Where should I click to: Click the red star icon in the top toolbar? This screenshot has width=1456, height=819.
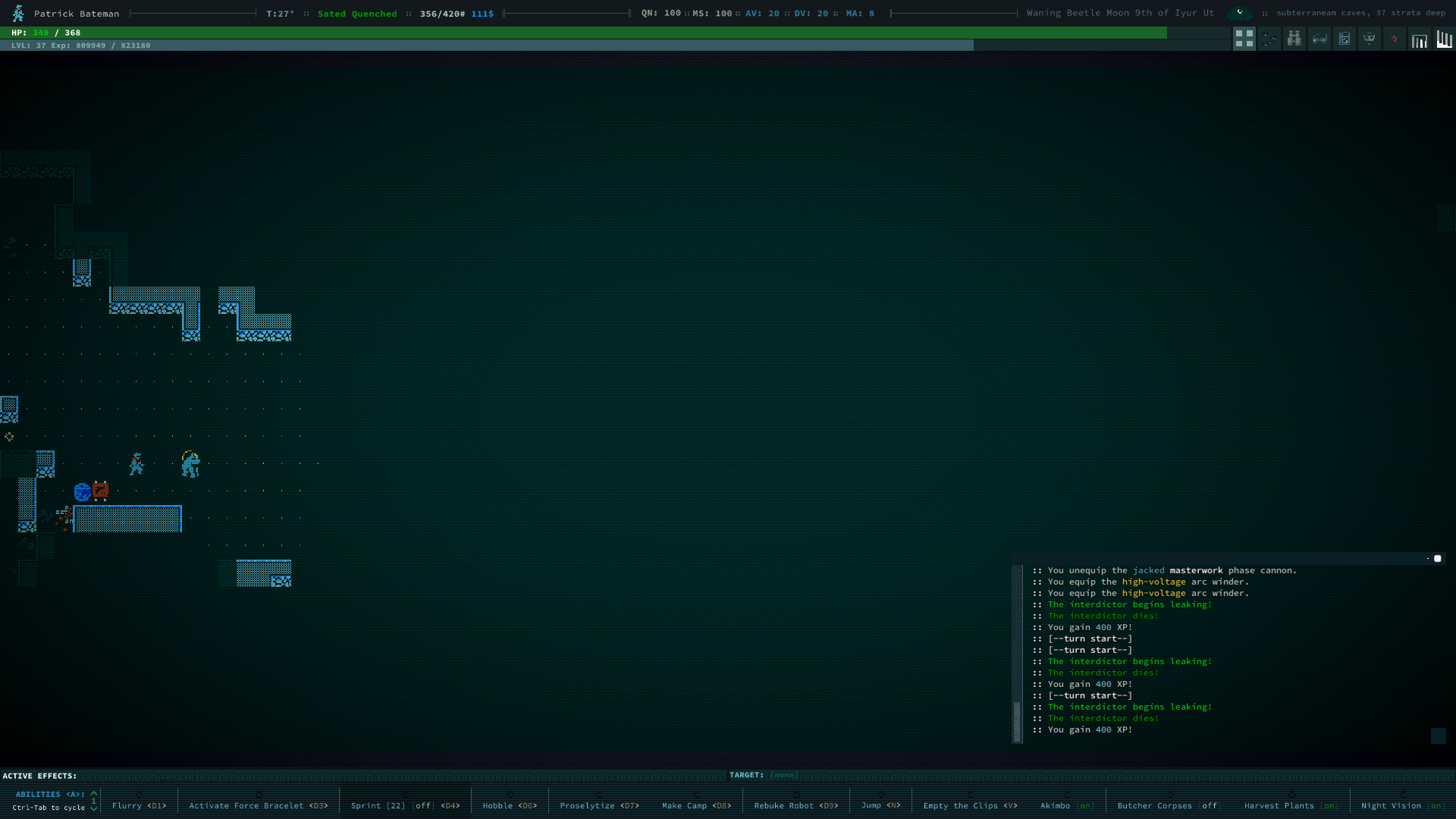(x=1394, y=39)
